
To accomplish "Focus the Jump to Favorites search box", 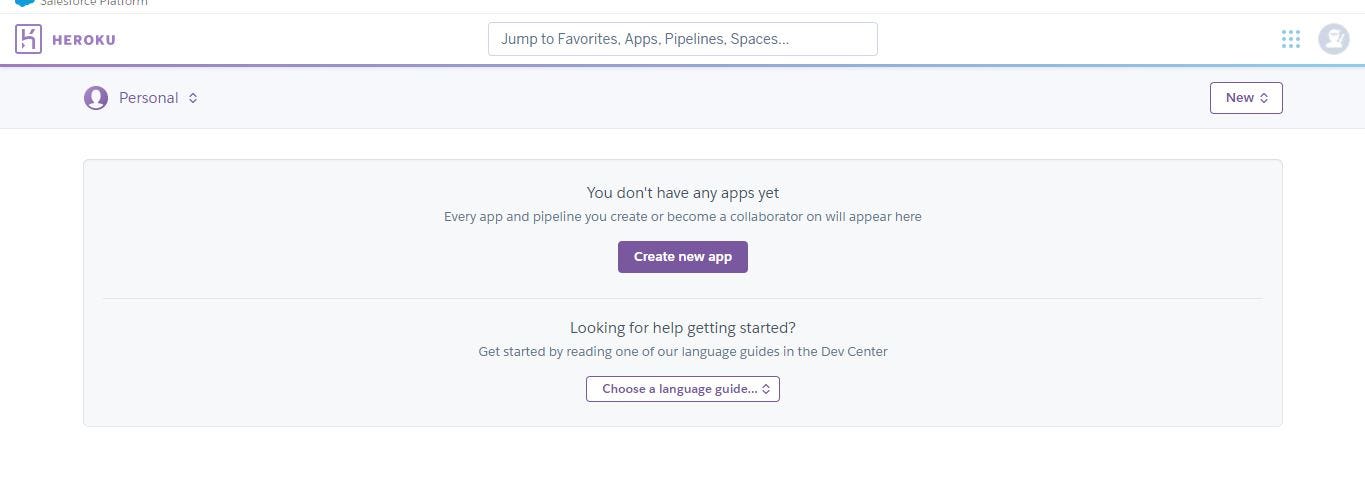I will 682,39.
